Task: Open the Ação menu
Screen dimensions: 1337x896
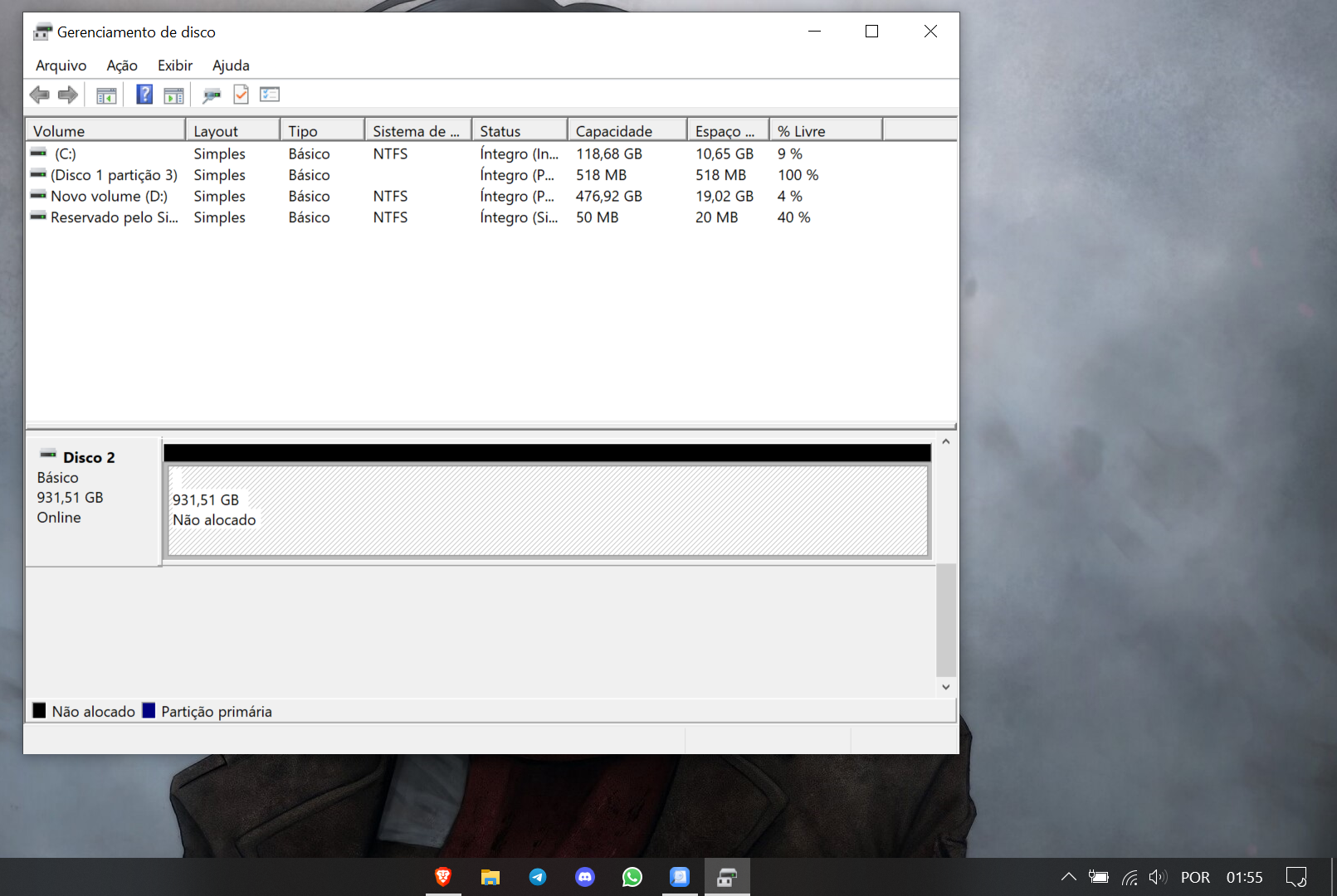Action: click(122, 66)
